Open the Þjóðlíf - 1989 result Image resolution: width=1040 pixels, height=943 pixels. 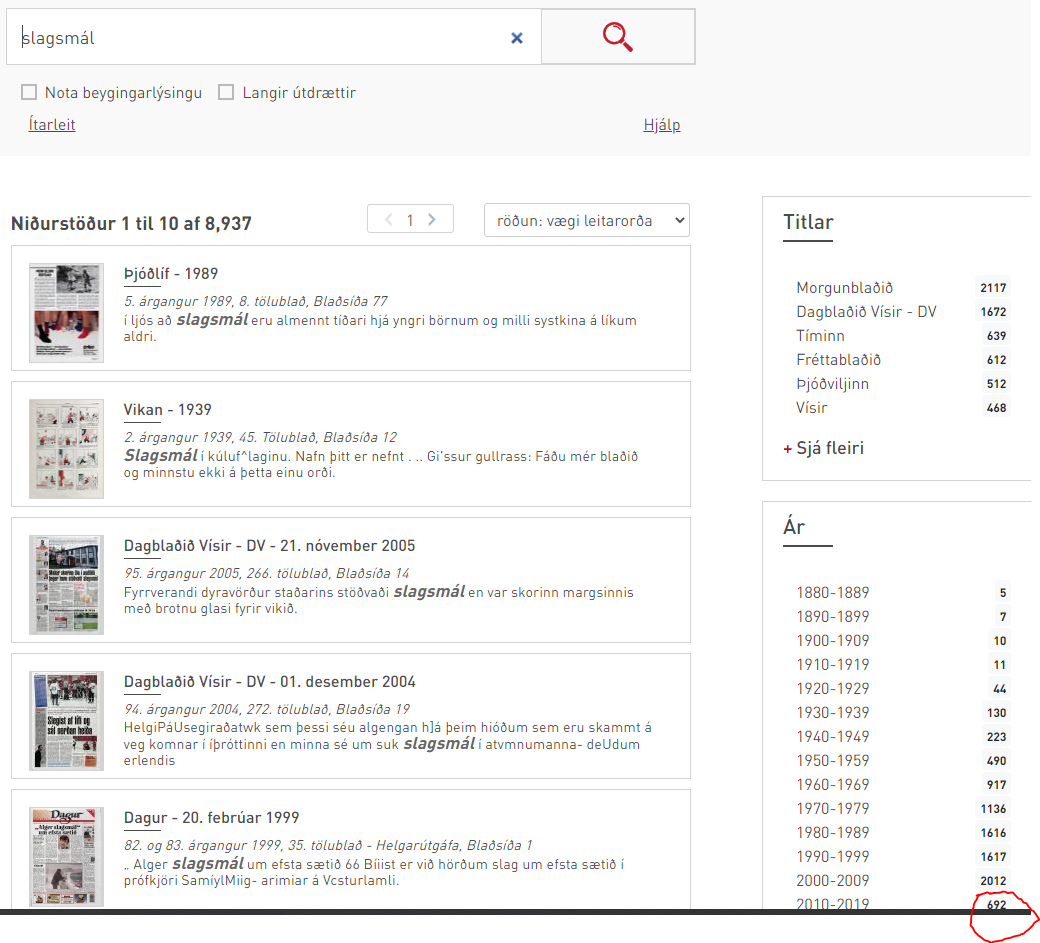(x=171, y=274)
